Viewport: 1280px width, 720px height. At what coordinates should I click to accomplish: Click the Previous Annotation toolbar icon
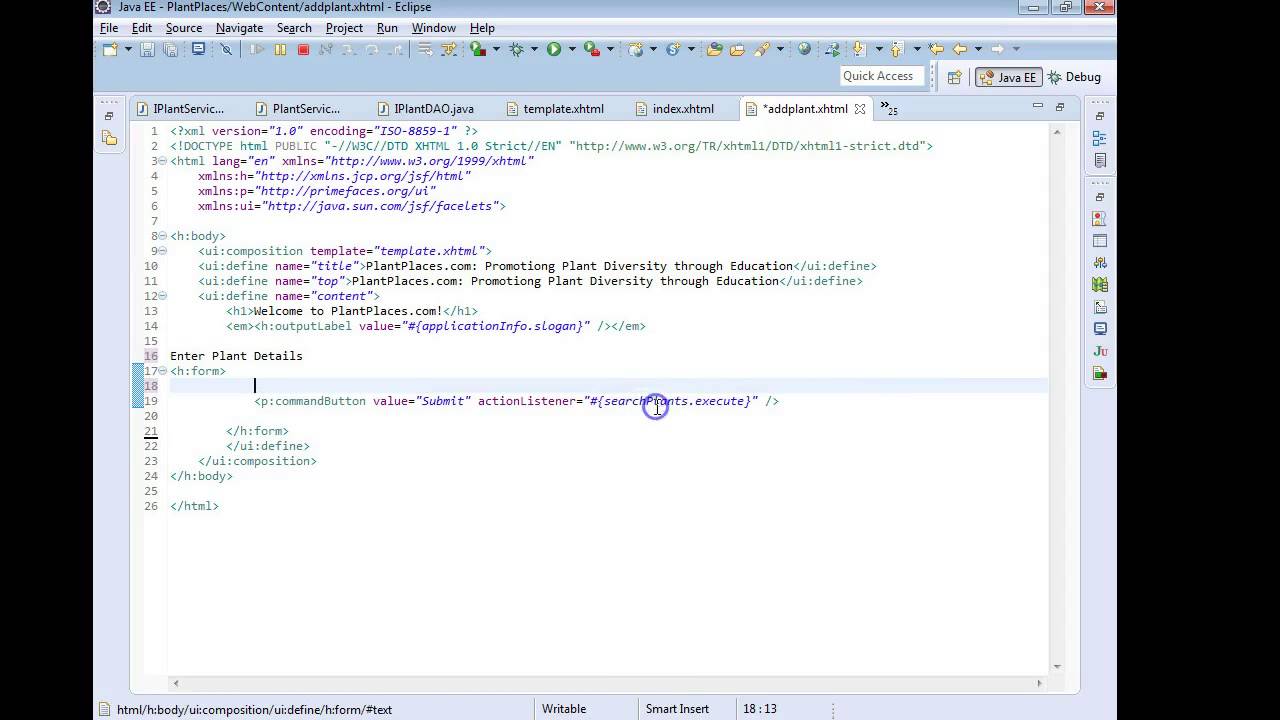(897, 49)
